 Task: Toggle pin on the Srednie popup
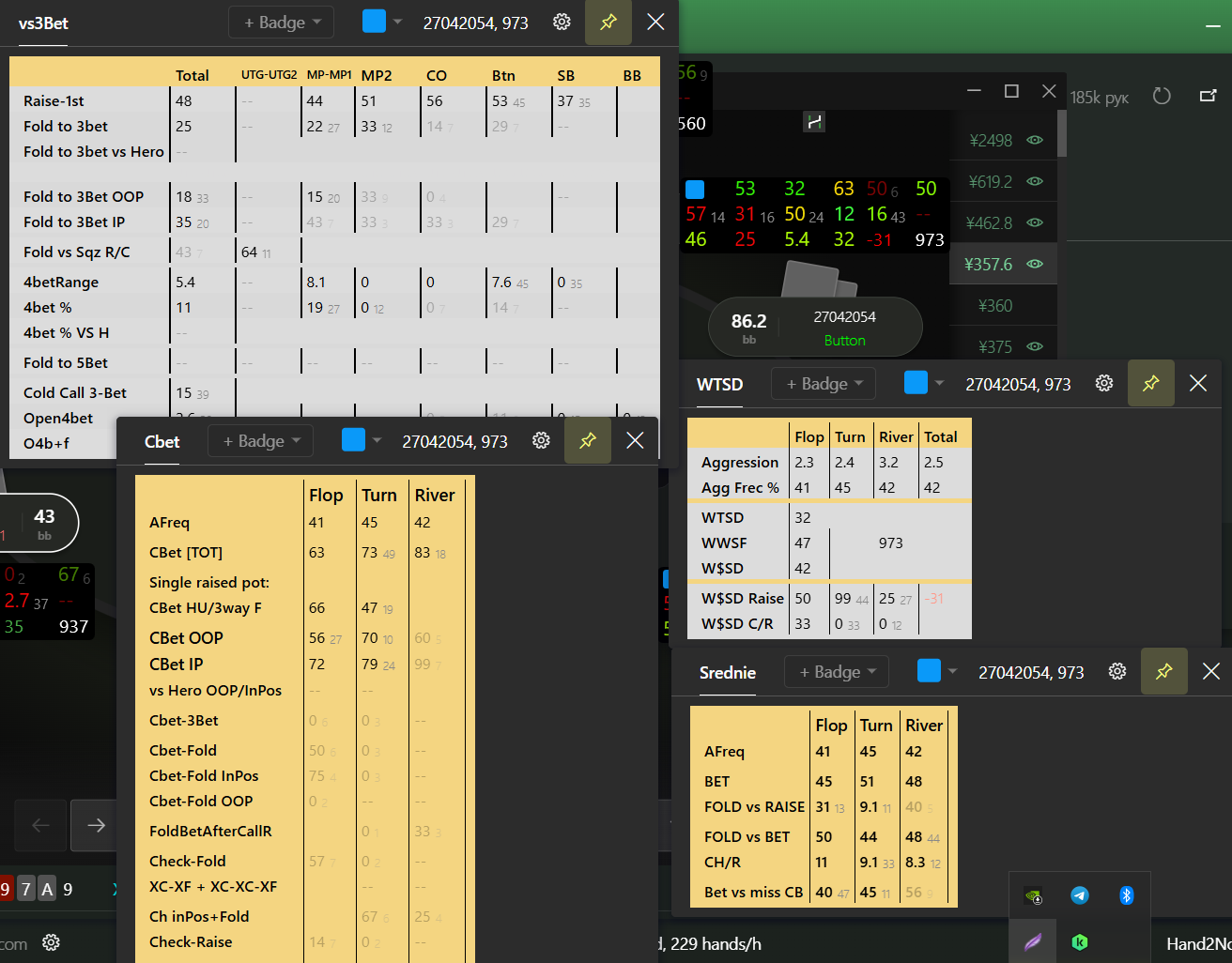point(1164,671)
